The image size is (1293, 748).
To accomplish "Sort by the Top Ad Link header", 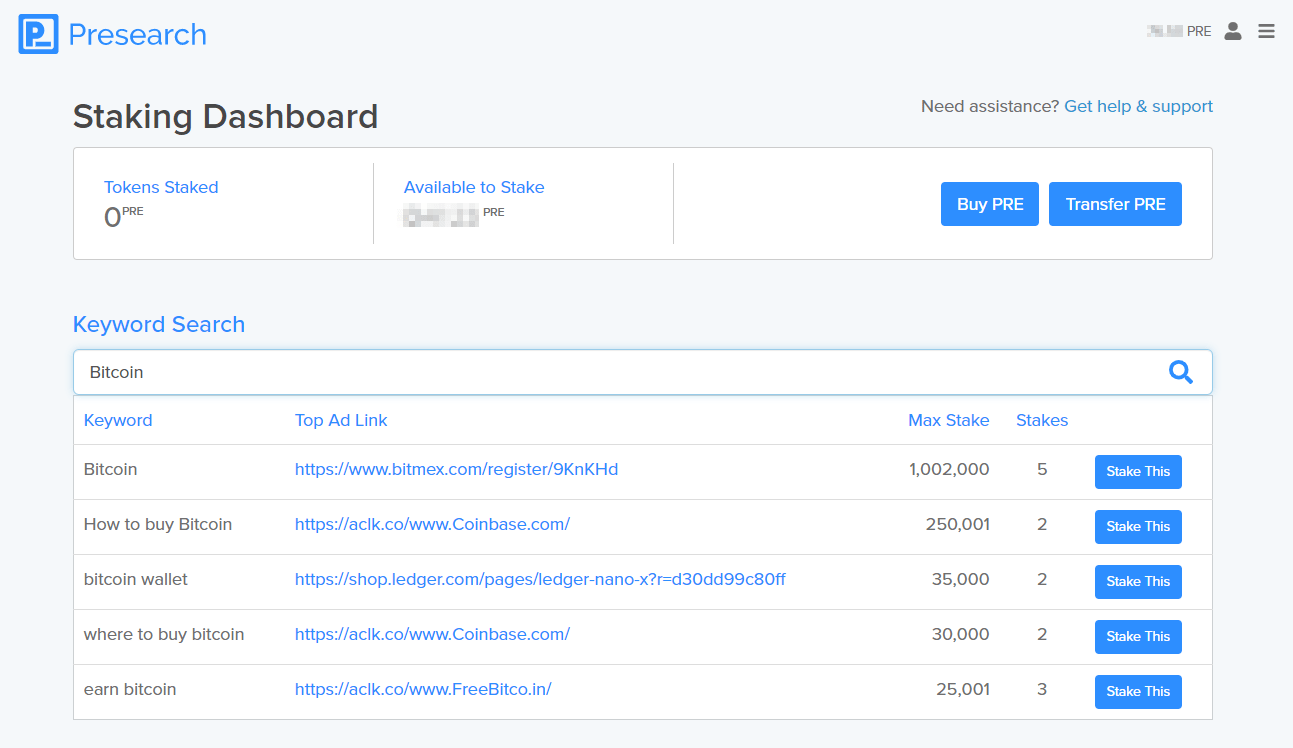I will (341, 420).
